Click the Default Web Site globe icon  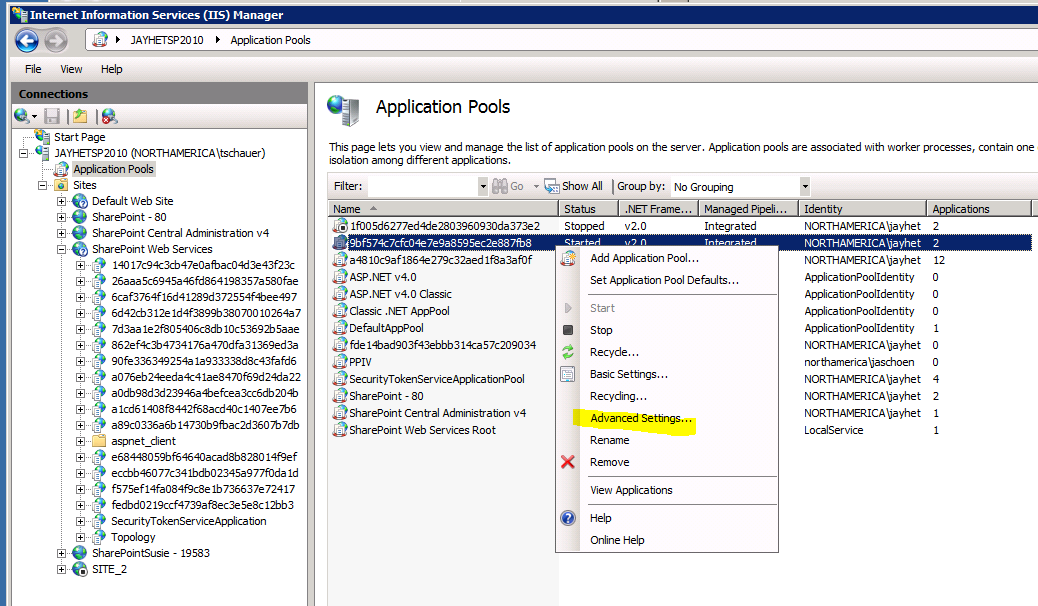80,201
